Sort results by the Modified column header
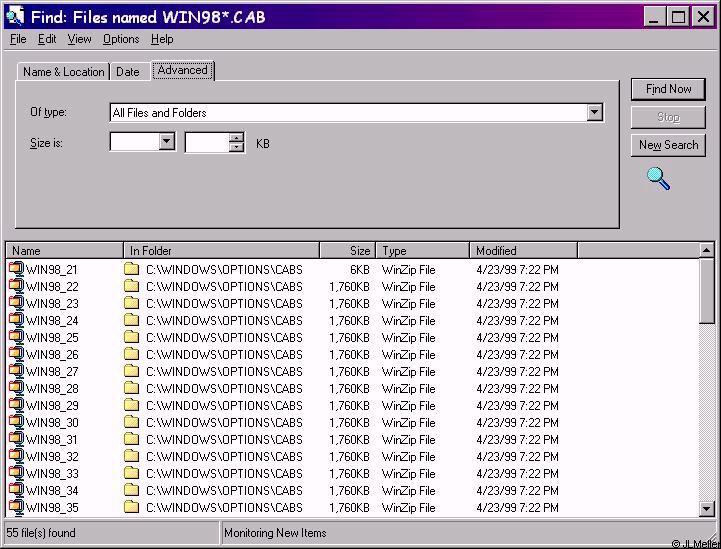This screenshot has height=549, width=721. (523, 251)
